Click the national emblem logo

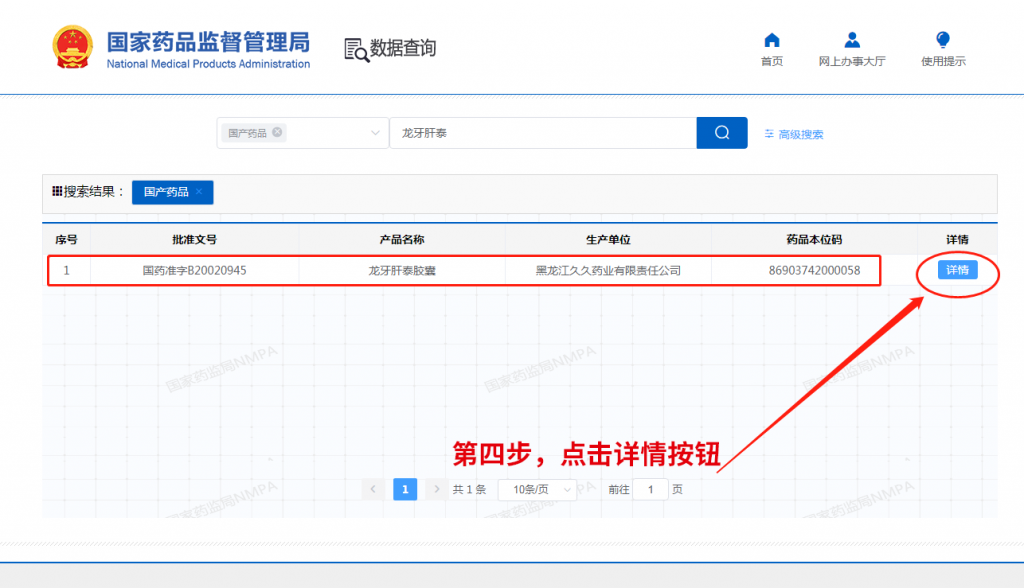(72, 47)
